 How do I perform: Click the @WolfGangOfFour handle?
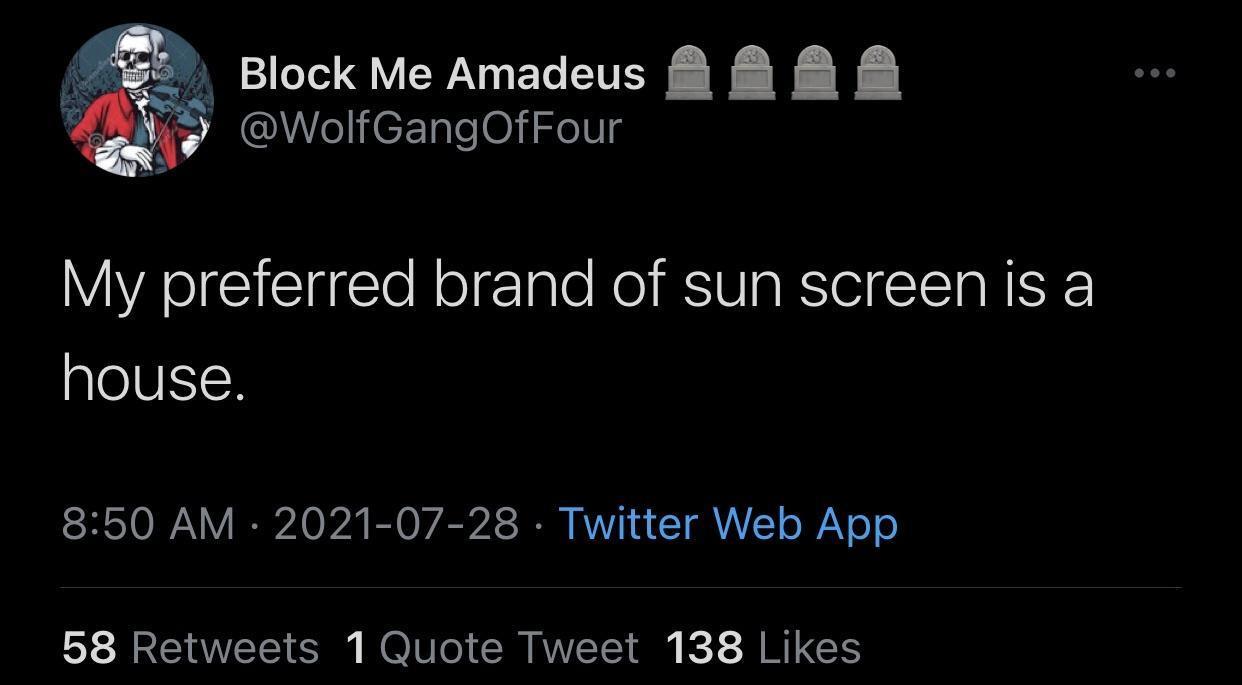coord(430,127)
